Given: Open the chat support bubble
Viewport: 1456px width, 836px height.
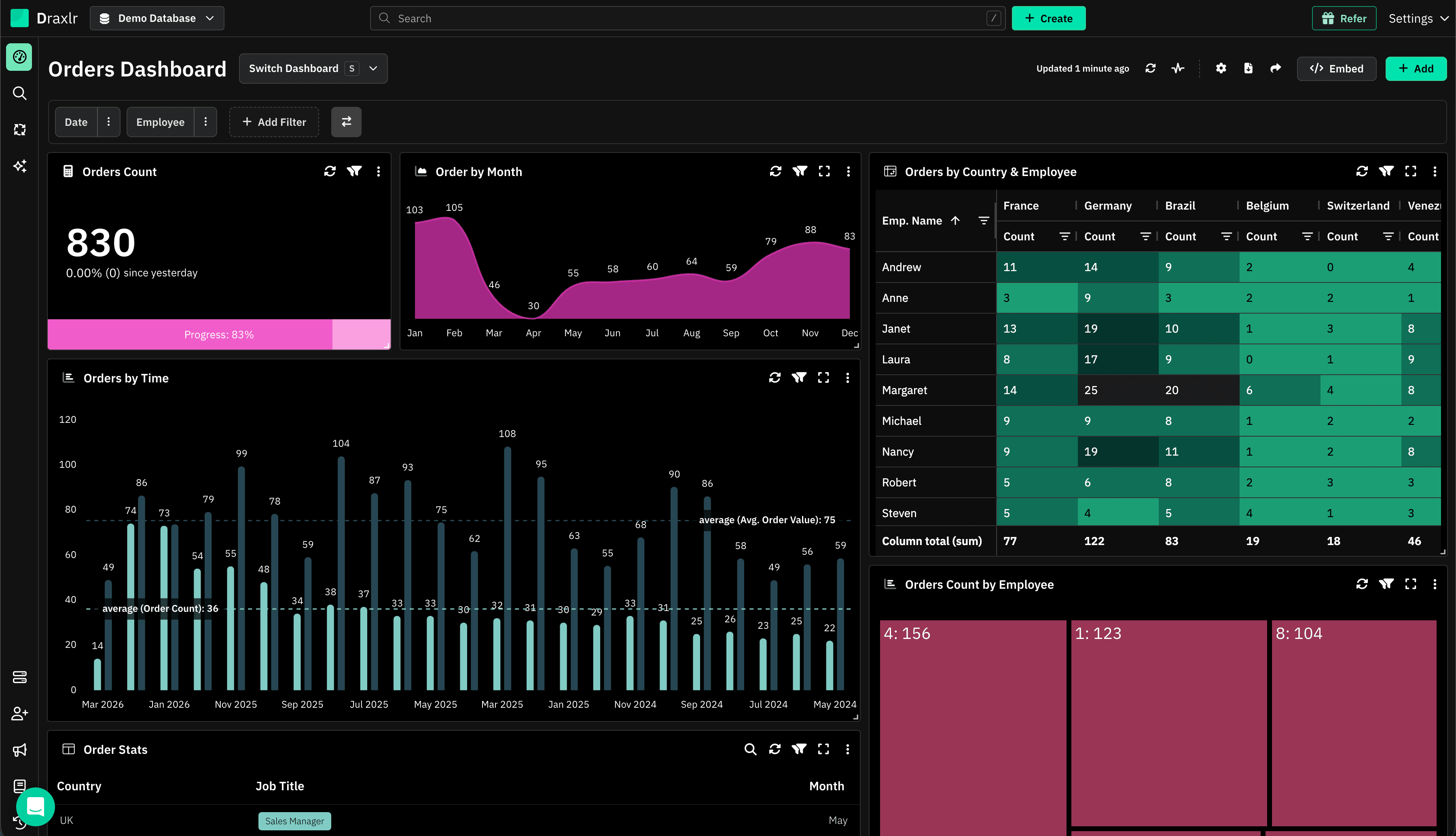Looking at the screenshot, I should coord(36,806).
